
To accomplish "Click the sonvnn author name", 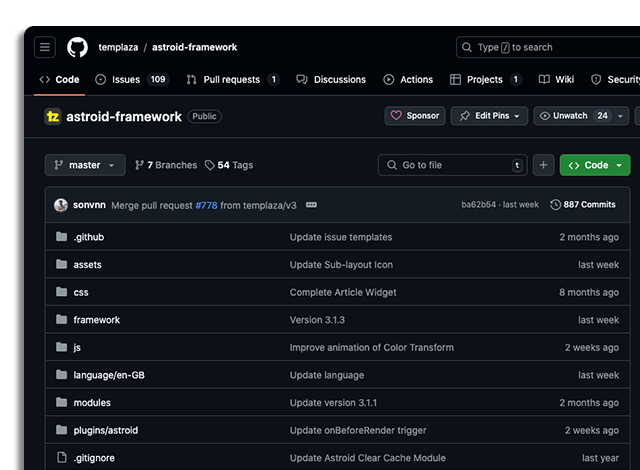I will click(89, 205).
